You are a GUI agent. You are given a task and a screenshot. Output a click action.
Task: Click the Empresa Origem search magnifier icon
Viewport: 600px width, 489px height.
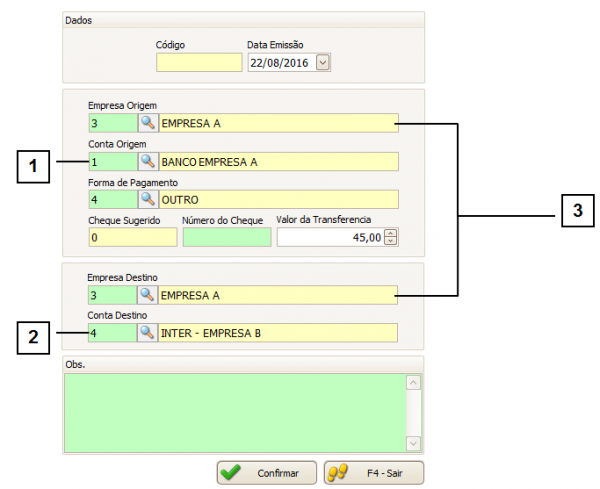(147, 124)
